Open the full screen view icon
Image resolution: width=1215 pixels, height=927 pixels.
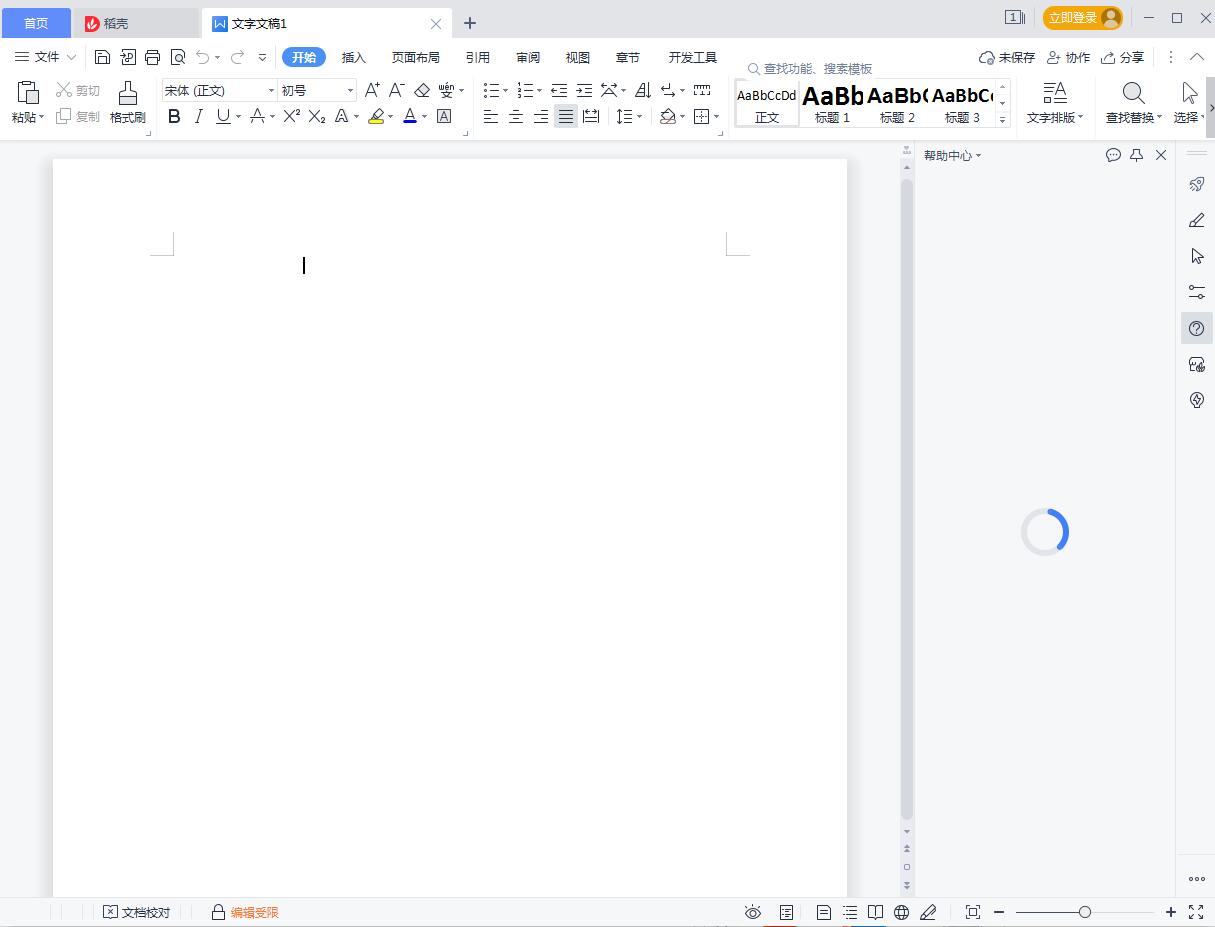click(1196, 912)
